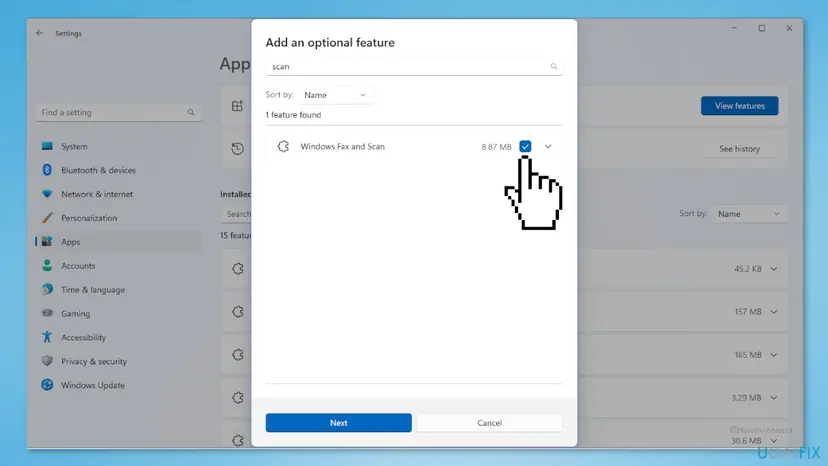Open Bluetooth & devices section

pos(98,170)
